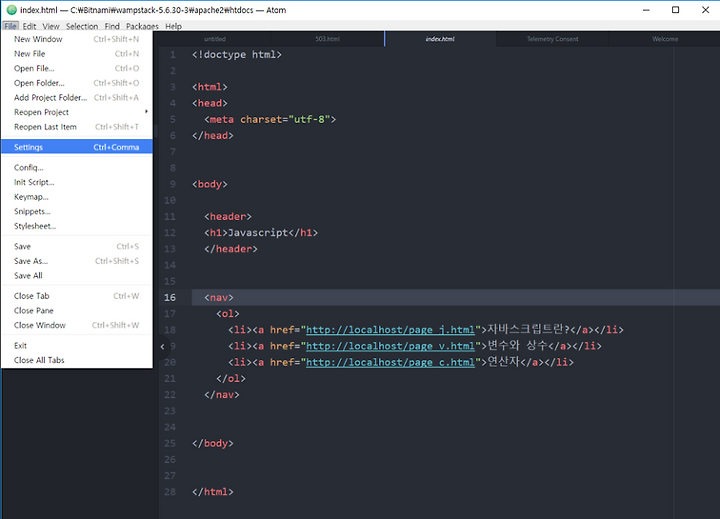Switch to the 503.html tab

click(x=327, y=39)
